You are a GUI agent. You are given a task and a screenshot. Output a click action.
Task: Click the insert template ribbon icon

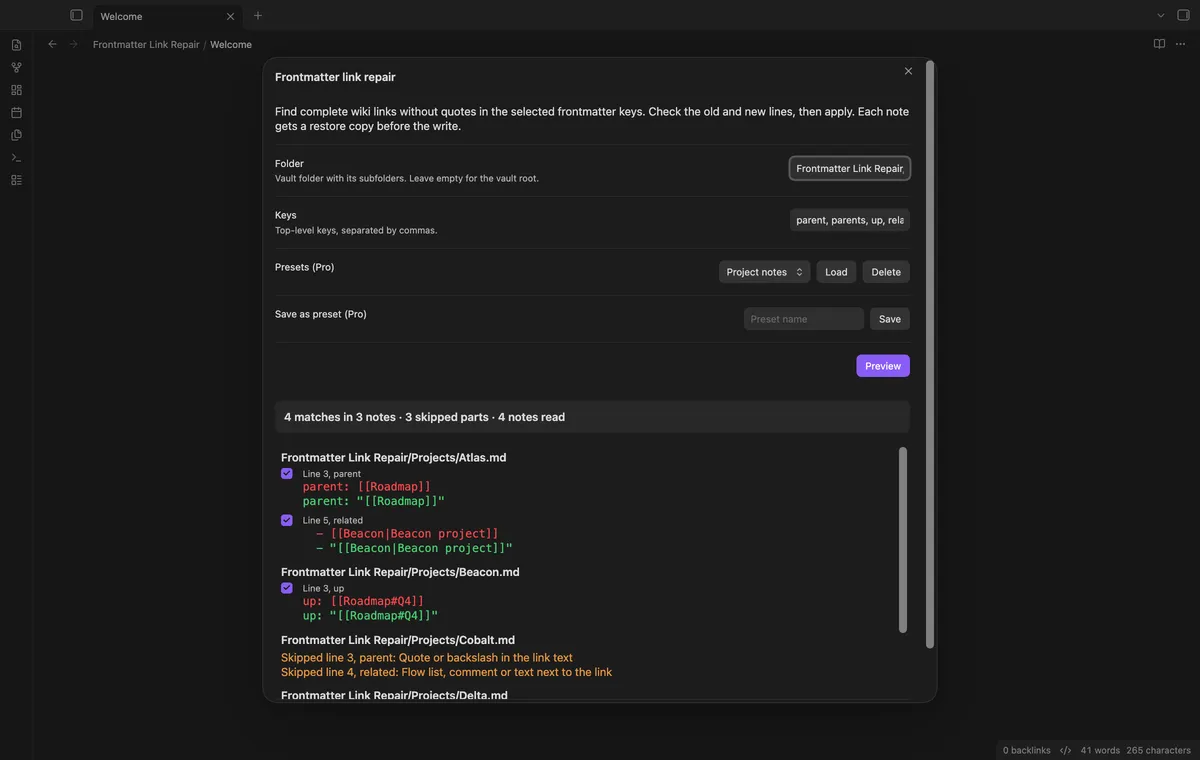point(16,135)
